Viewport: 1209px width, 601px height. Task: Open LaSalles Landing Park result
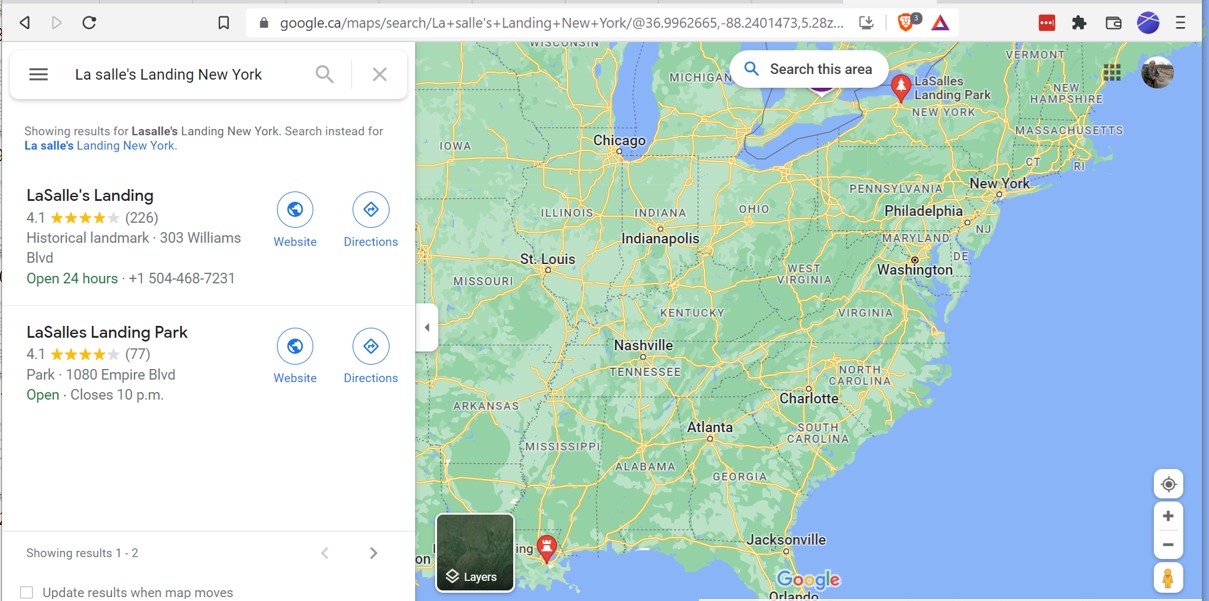pos(107,332)
